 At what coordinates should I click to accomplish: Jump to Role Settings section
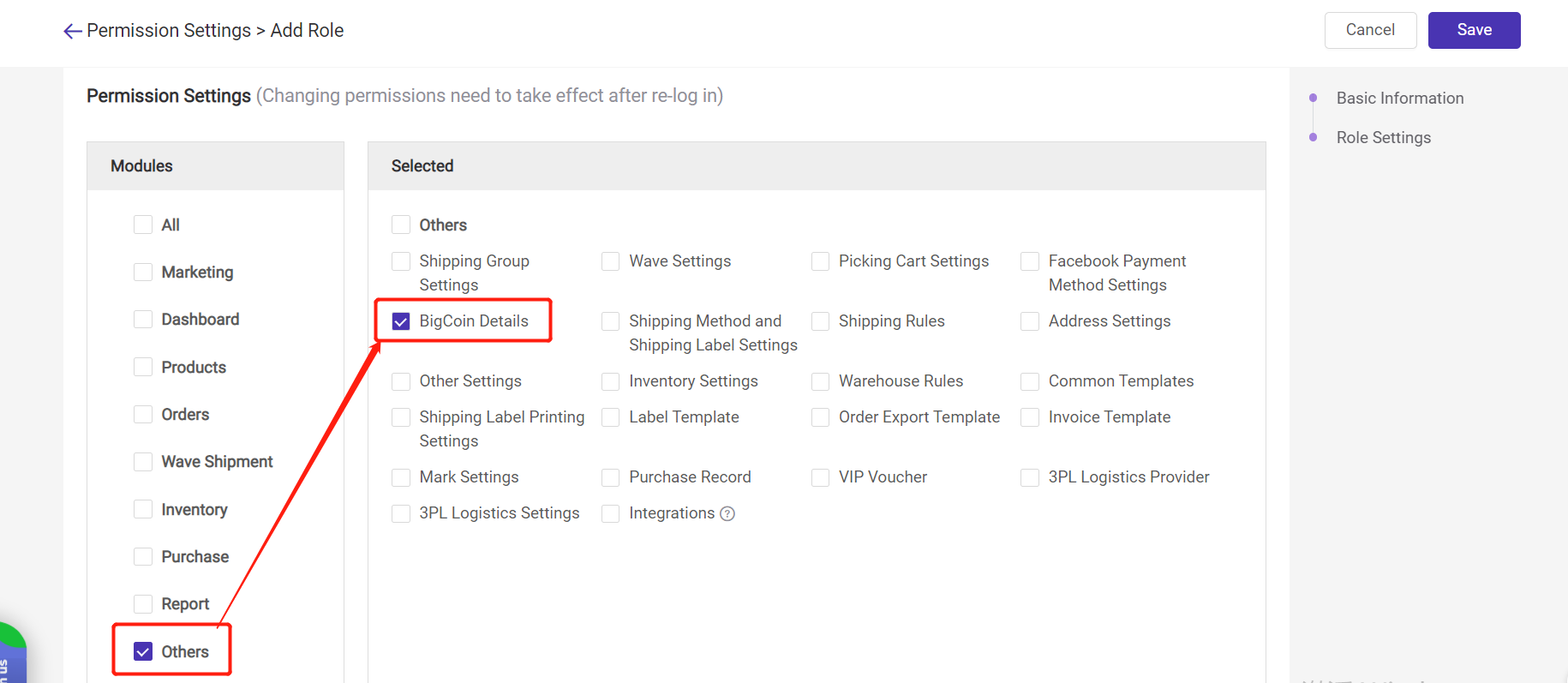[1383, 138]
